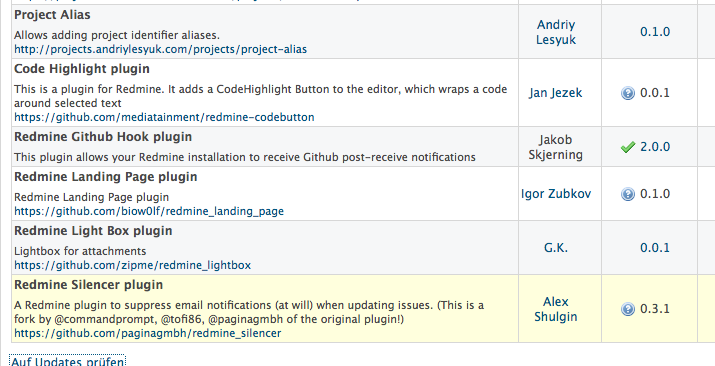
Task: Select the 'Redmine Landing Page plugin' title
Action: (106, 177)
